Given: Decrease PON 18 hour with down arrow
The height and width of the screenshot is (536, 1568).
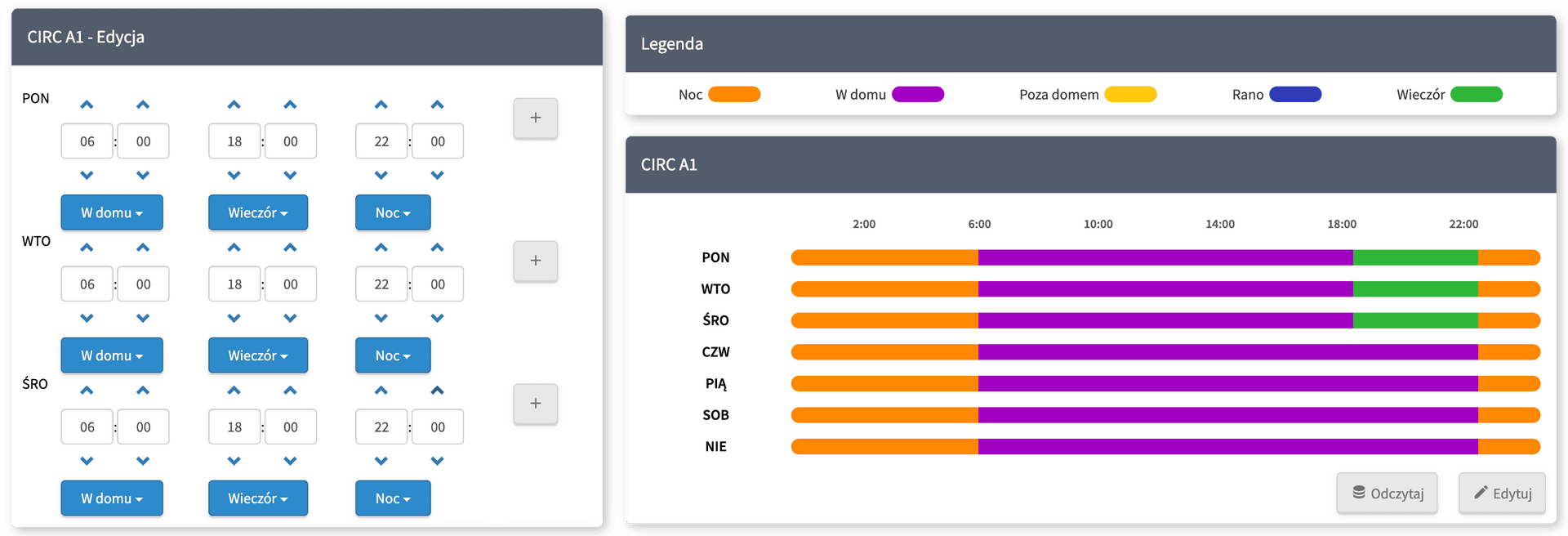Looking at the screenshot, I should coord(234,175).
